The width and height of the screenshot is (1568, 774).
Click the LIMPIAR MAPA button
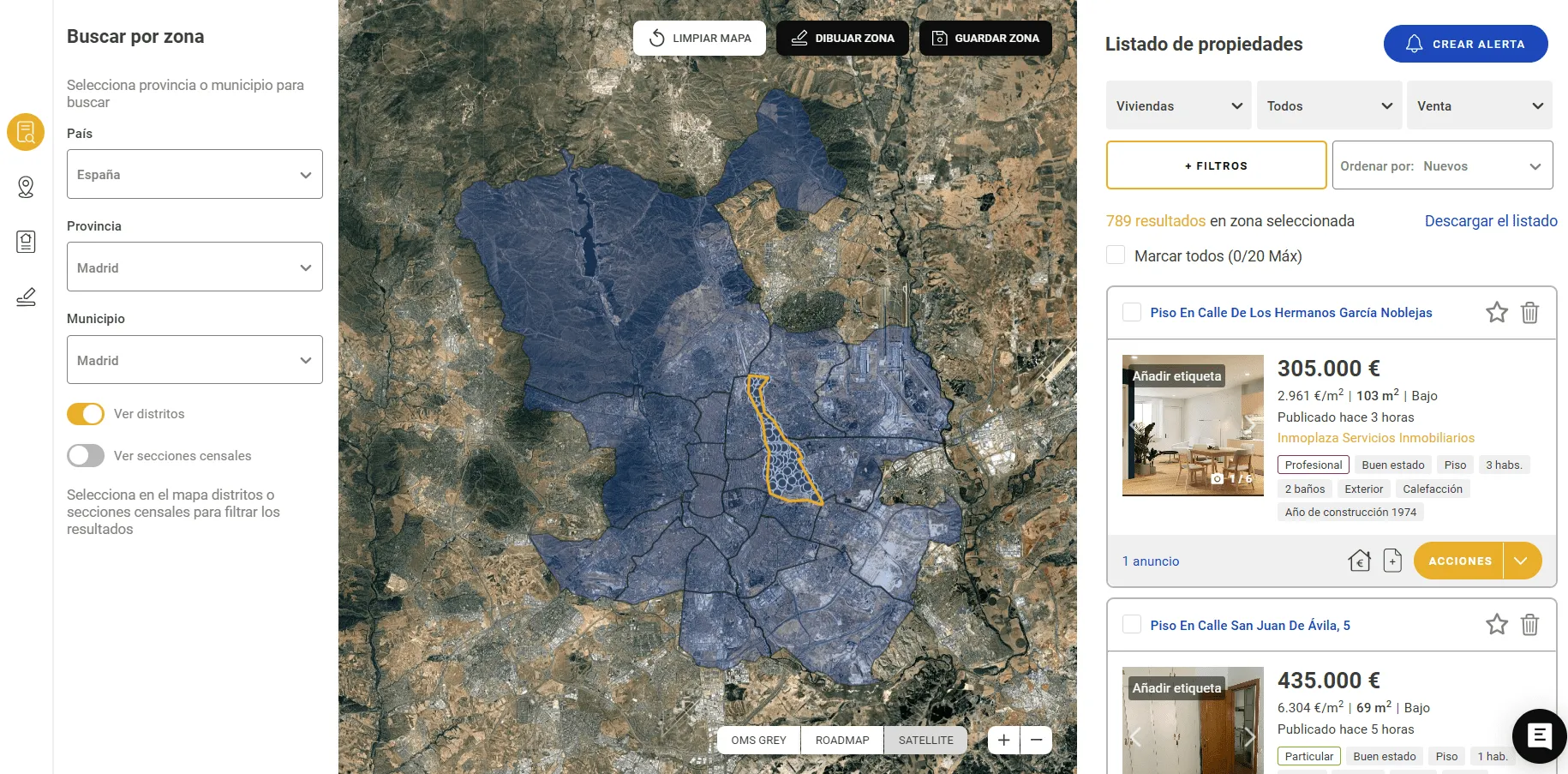tap(699, 38)
